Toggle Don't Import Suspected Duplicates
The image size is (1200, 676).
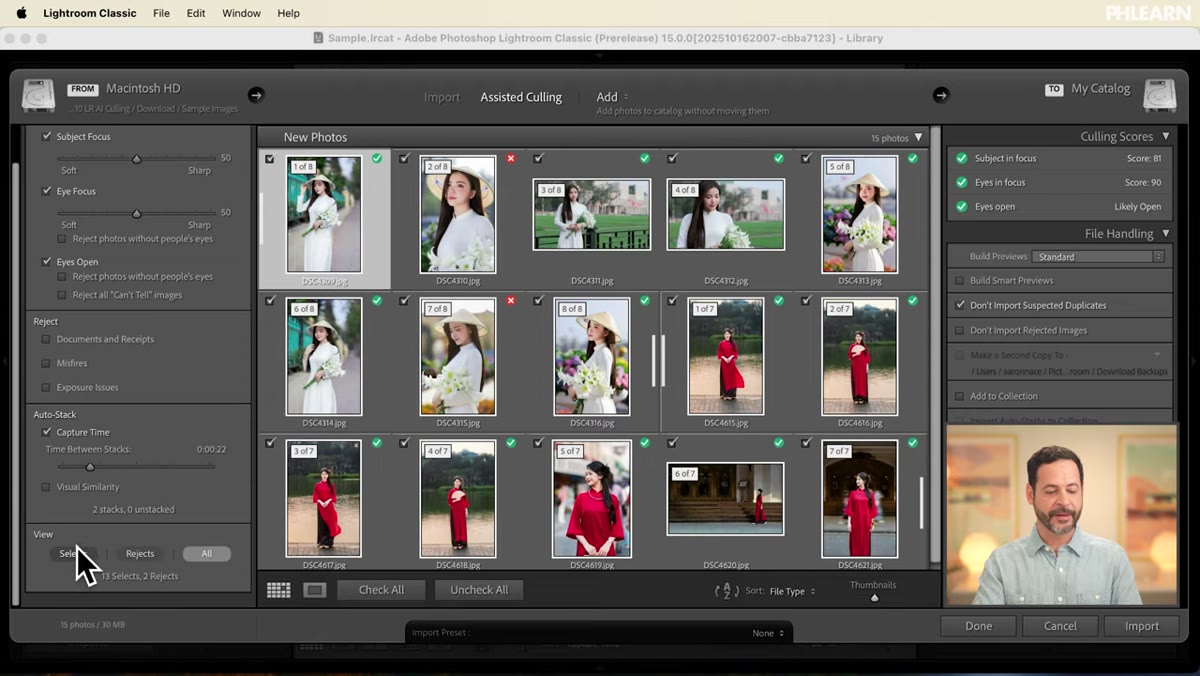coord(960,305)
